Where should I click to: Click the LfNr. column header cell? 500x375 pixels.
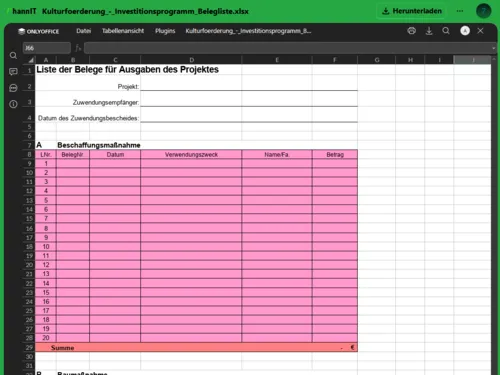point(46,155)
